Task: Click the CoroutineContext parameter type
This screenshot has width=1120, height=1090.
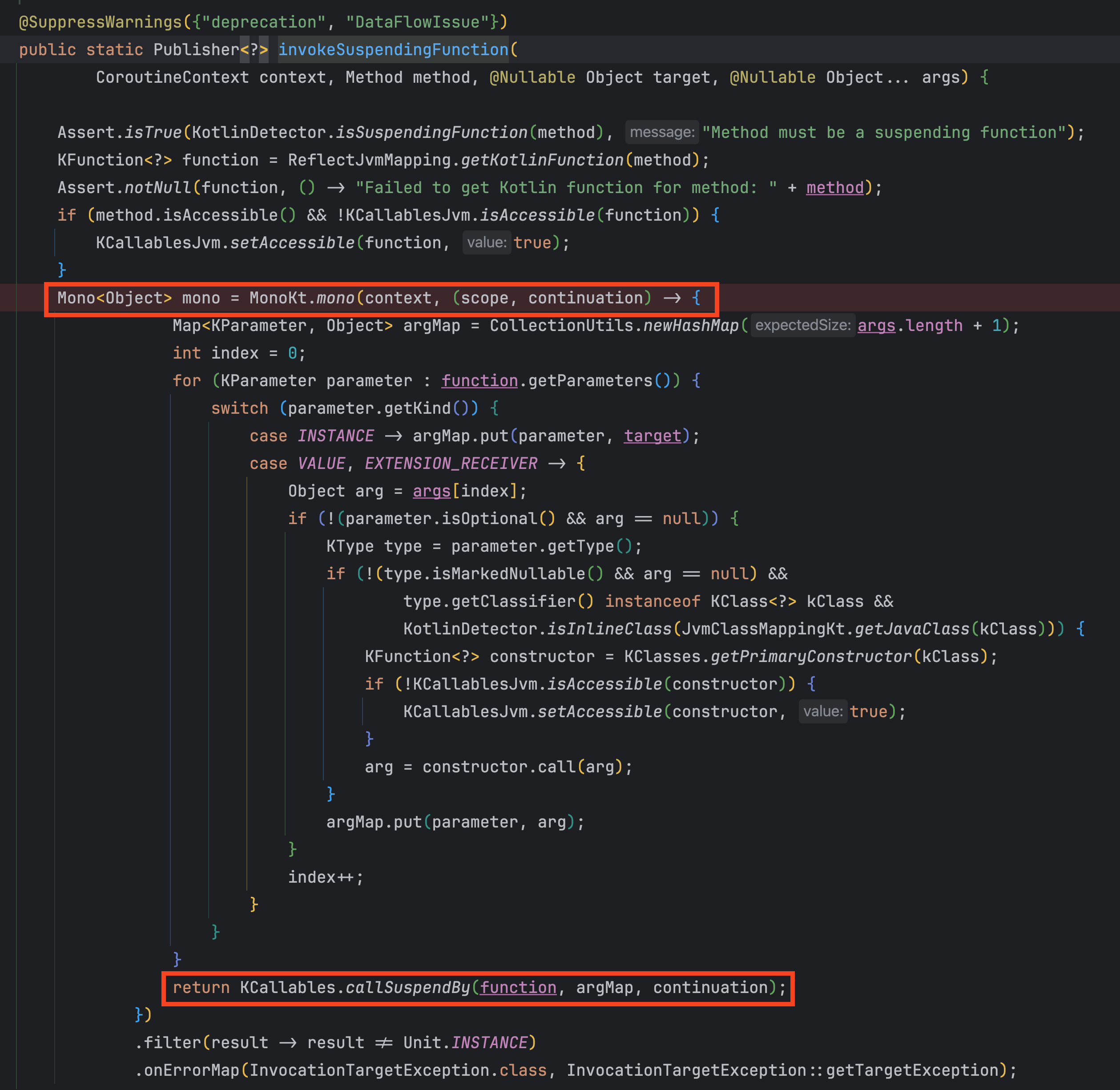Action: pos(172,77)
